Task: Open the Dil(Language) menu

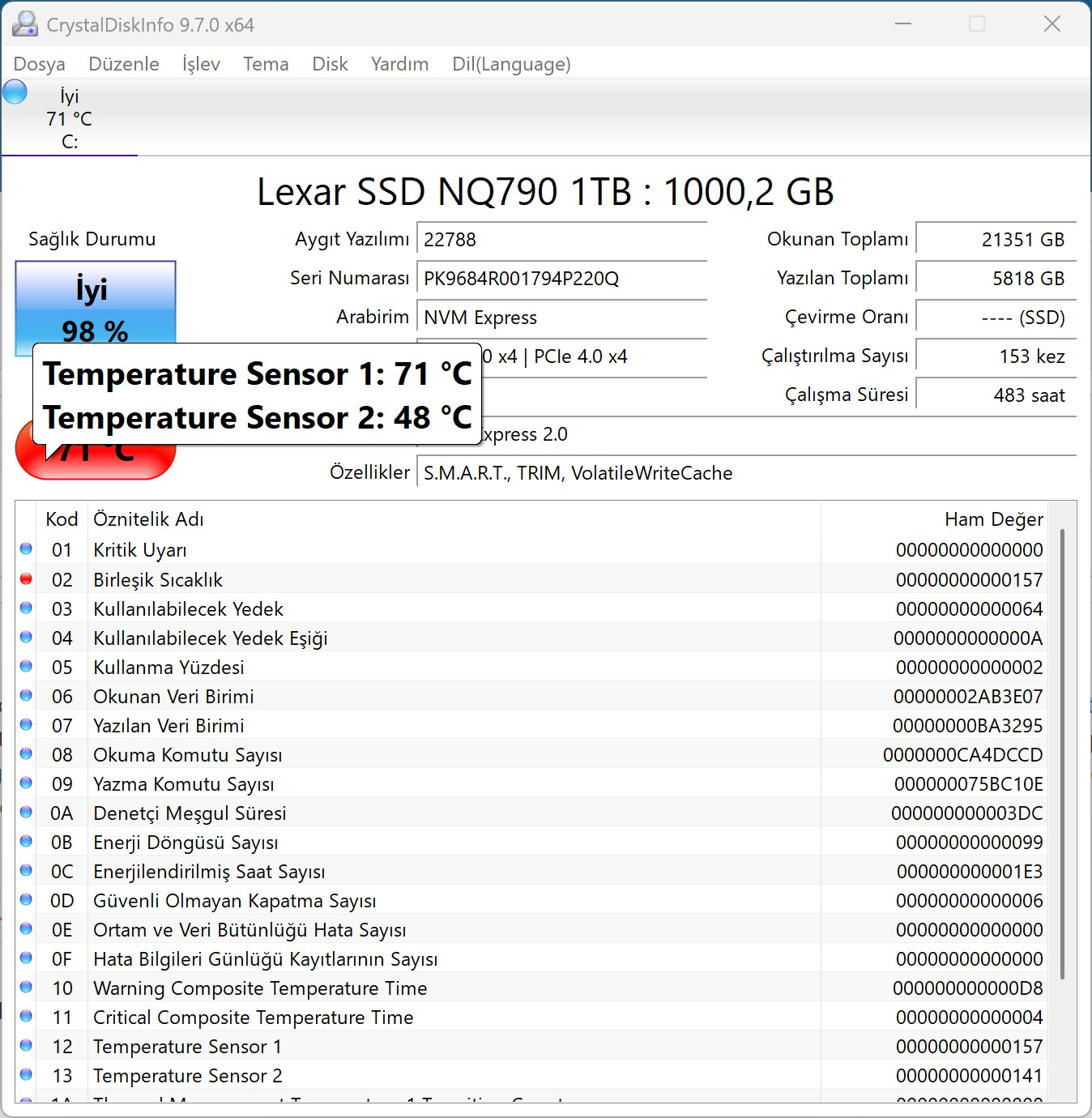Action: [511, 64]
